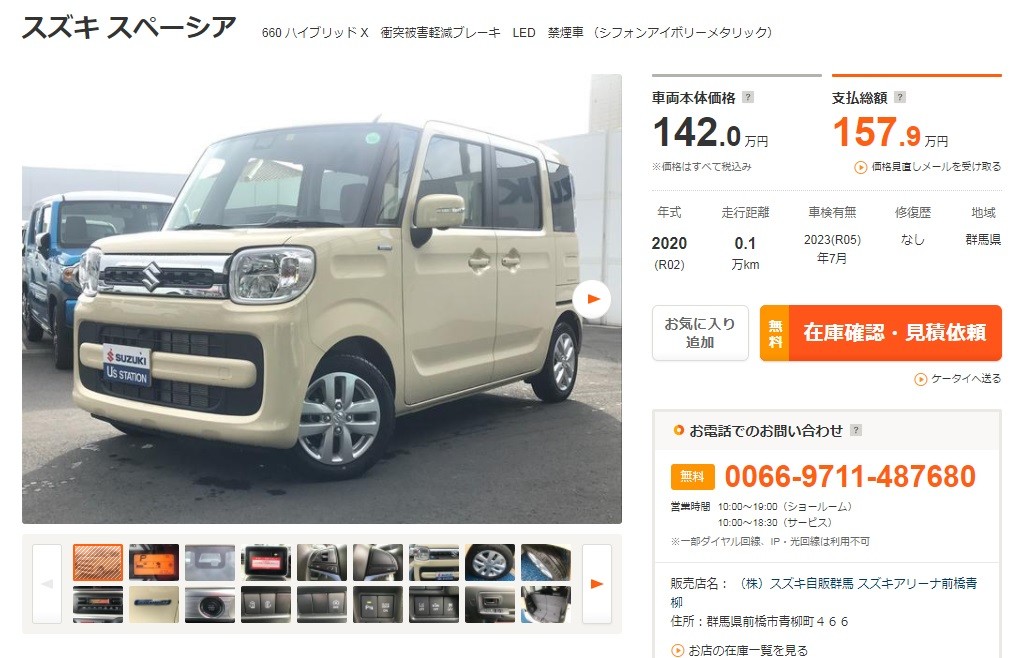Image resolution: width=1012 pixels, height=658 pixels.
Task: Click help icon beside 支払総額
Action: (x=900, y=97)
